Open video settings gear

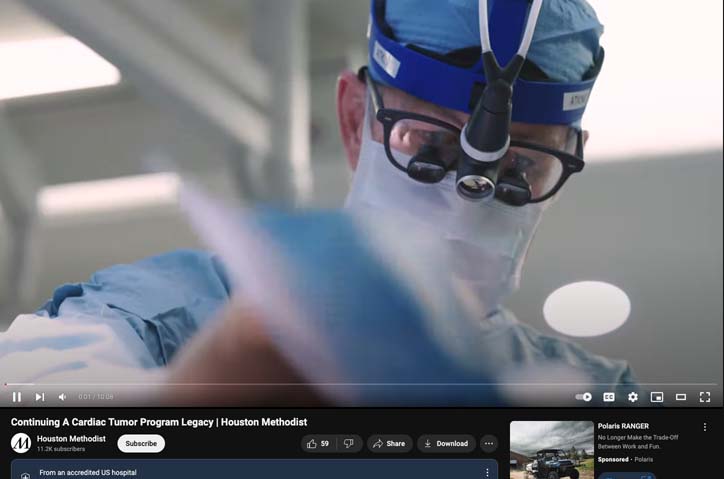(x=633, y=397)
